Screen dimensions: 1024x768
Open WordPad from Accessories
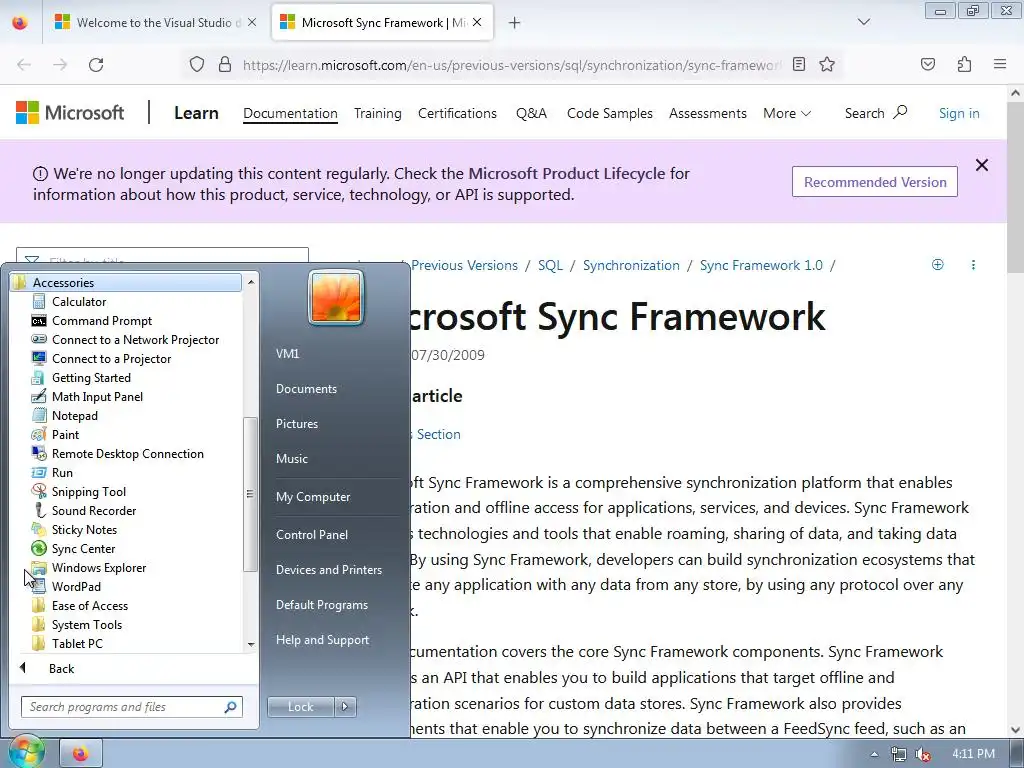tap(76, 586)
